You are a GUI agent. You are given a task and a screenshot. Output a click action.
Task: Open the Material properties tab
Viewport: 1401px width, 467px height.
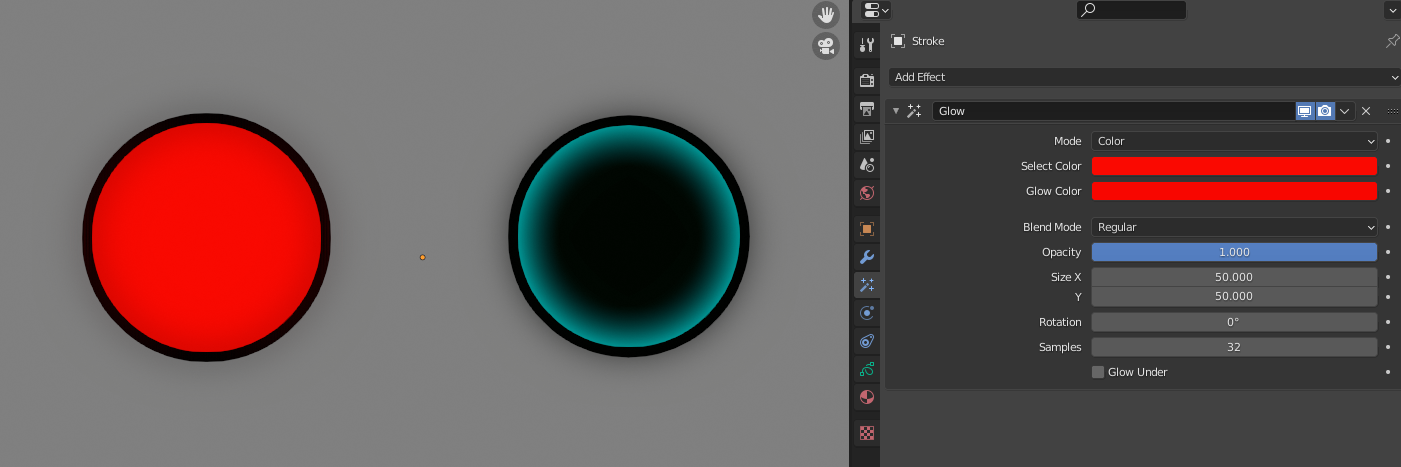click(867, 397)
